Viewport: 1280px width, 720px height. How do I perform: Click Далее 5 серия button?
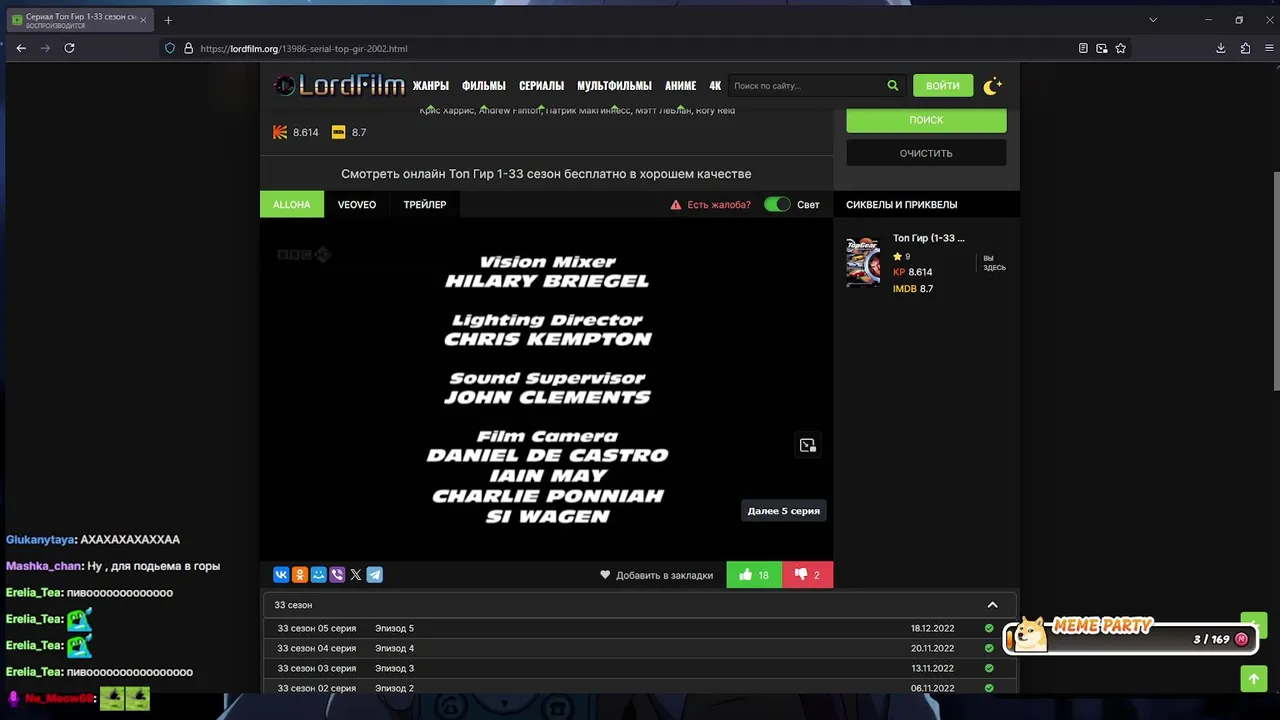pos(784,511)
